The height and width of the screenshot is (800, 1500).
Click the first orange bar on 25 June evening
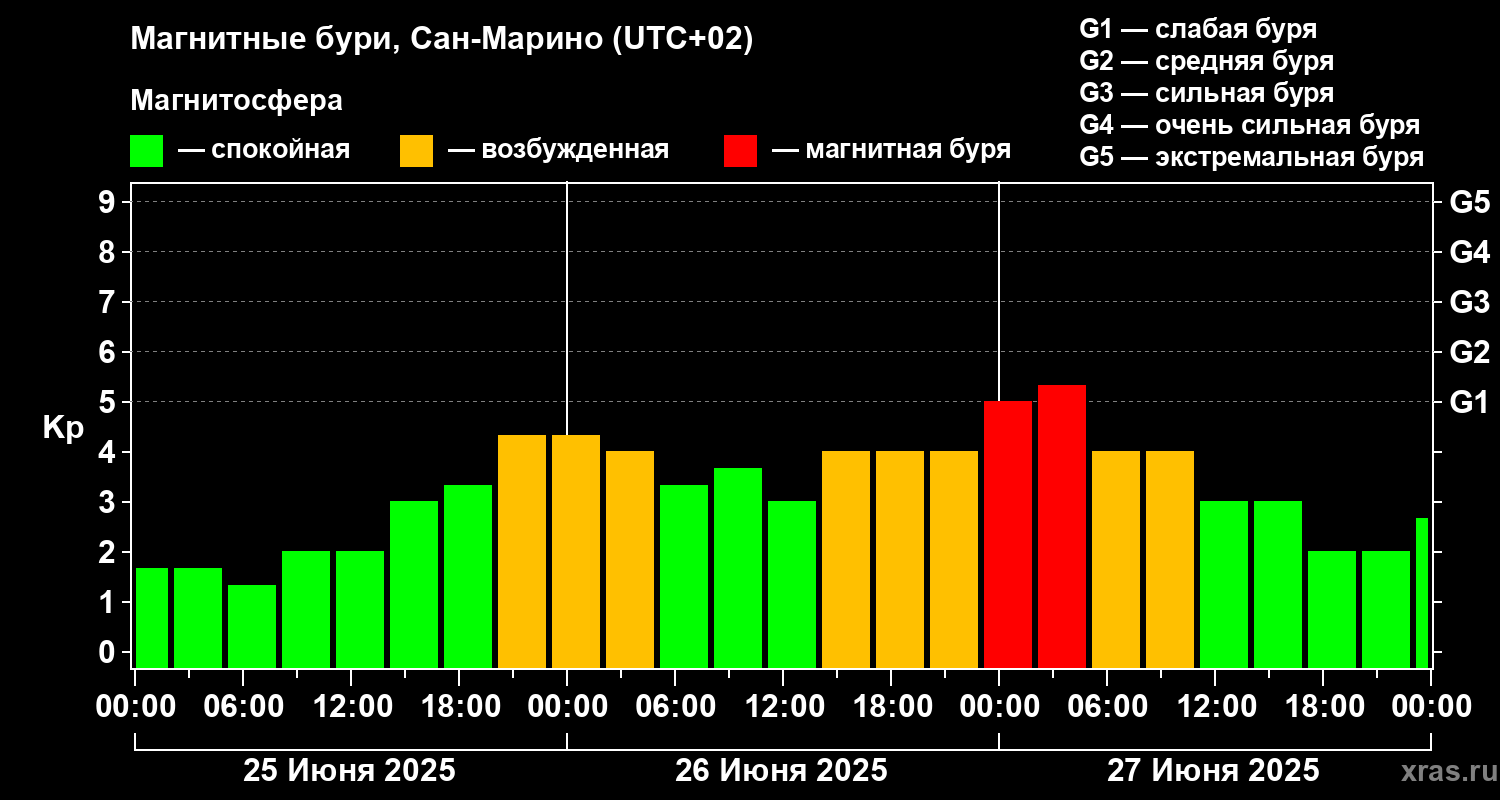pyautogui.click(x=522, y=551)
